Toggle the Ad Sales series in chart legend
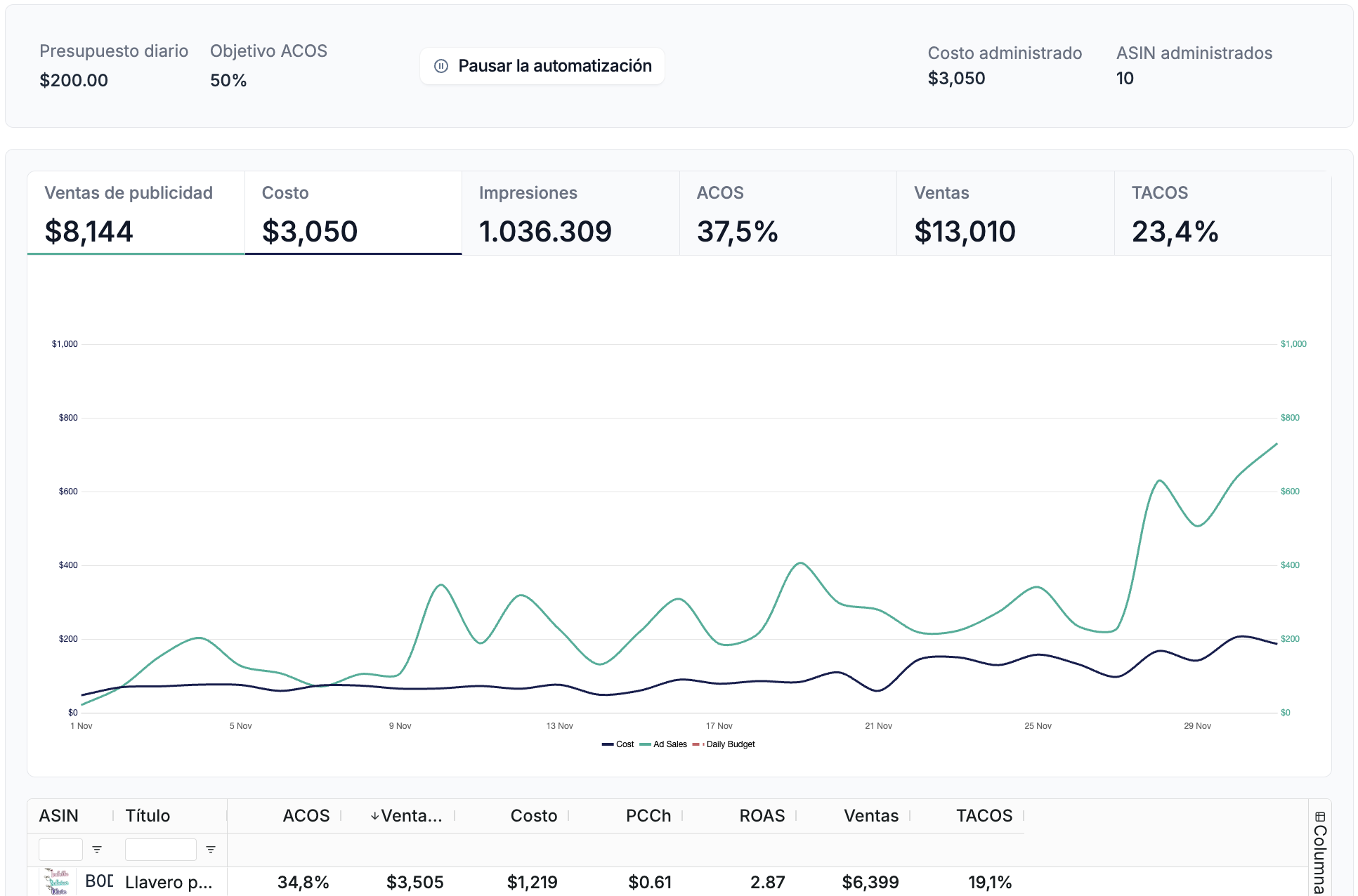Viewport: 1358px width, 896px height. point(664,744)
